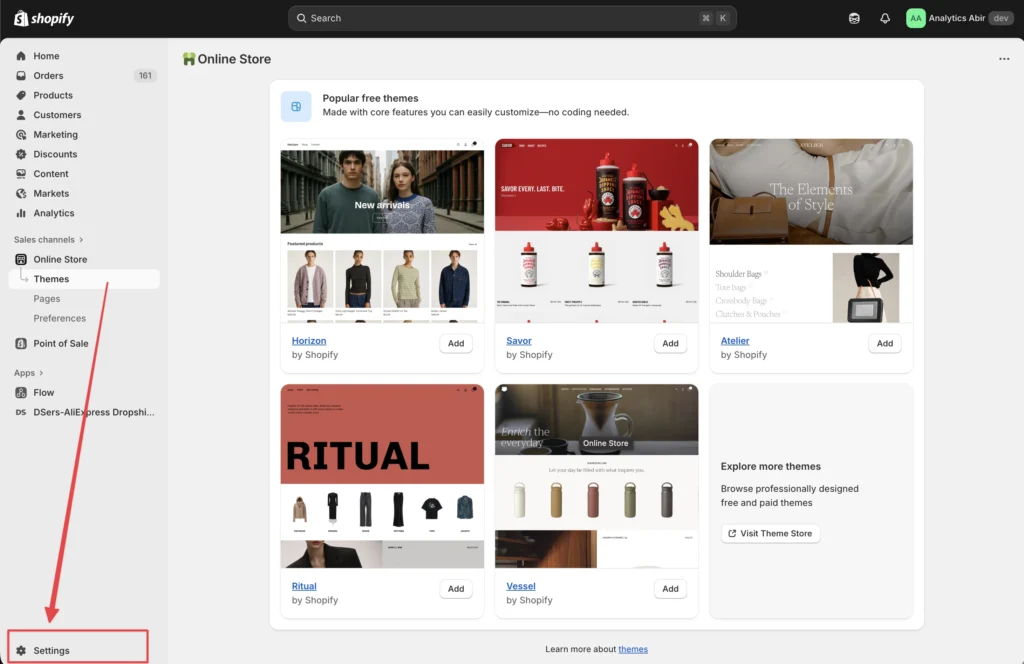This screenshot has height=664, width=1024.
Task: Click the Savor theme preview thumbnail
Action: coord(596,230)
